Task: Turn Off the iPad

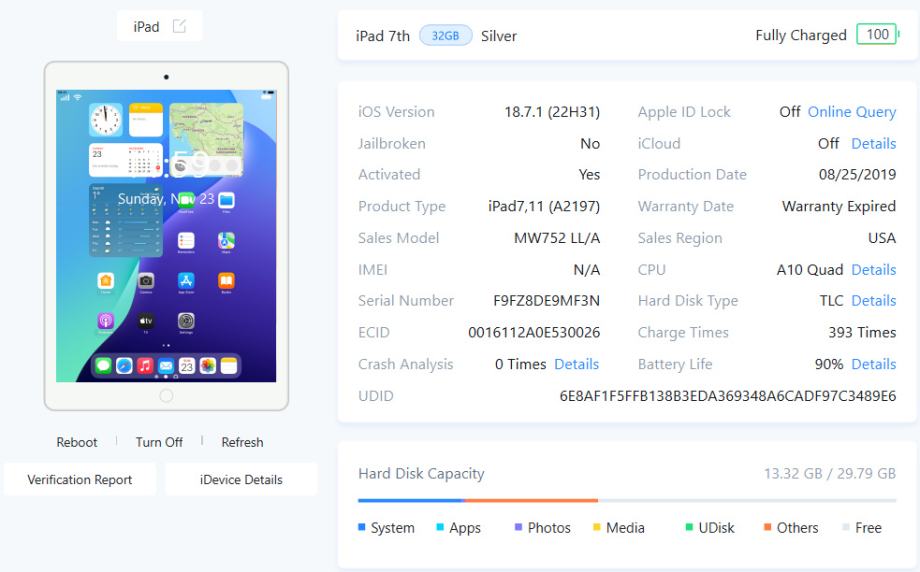Action: click(x=159, y=442)
